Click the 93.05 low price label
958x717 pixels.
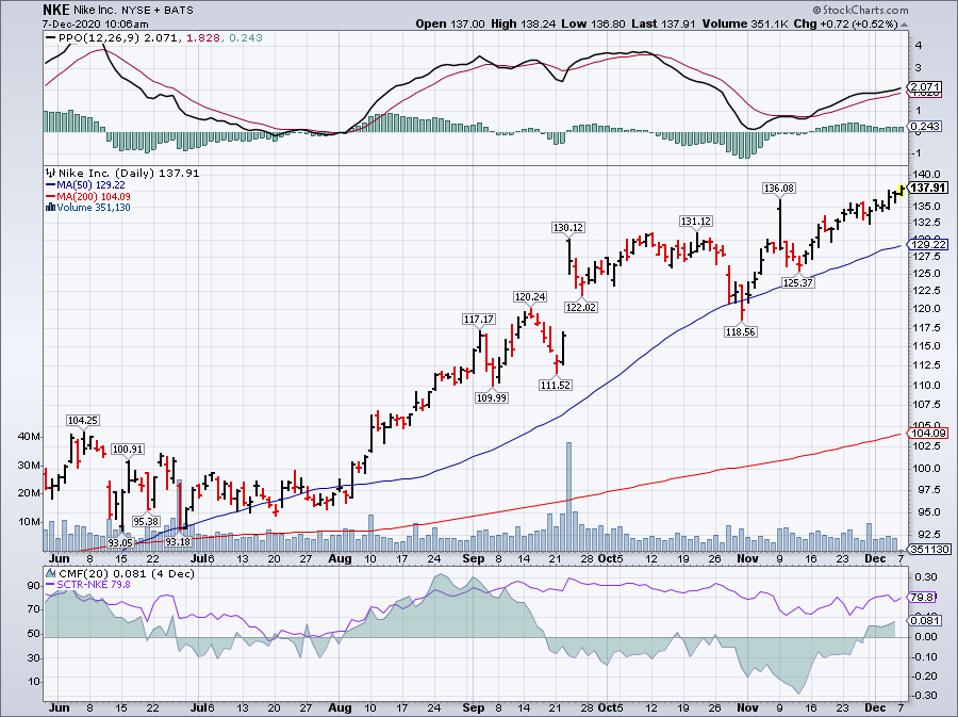pos(120,542)
